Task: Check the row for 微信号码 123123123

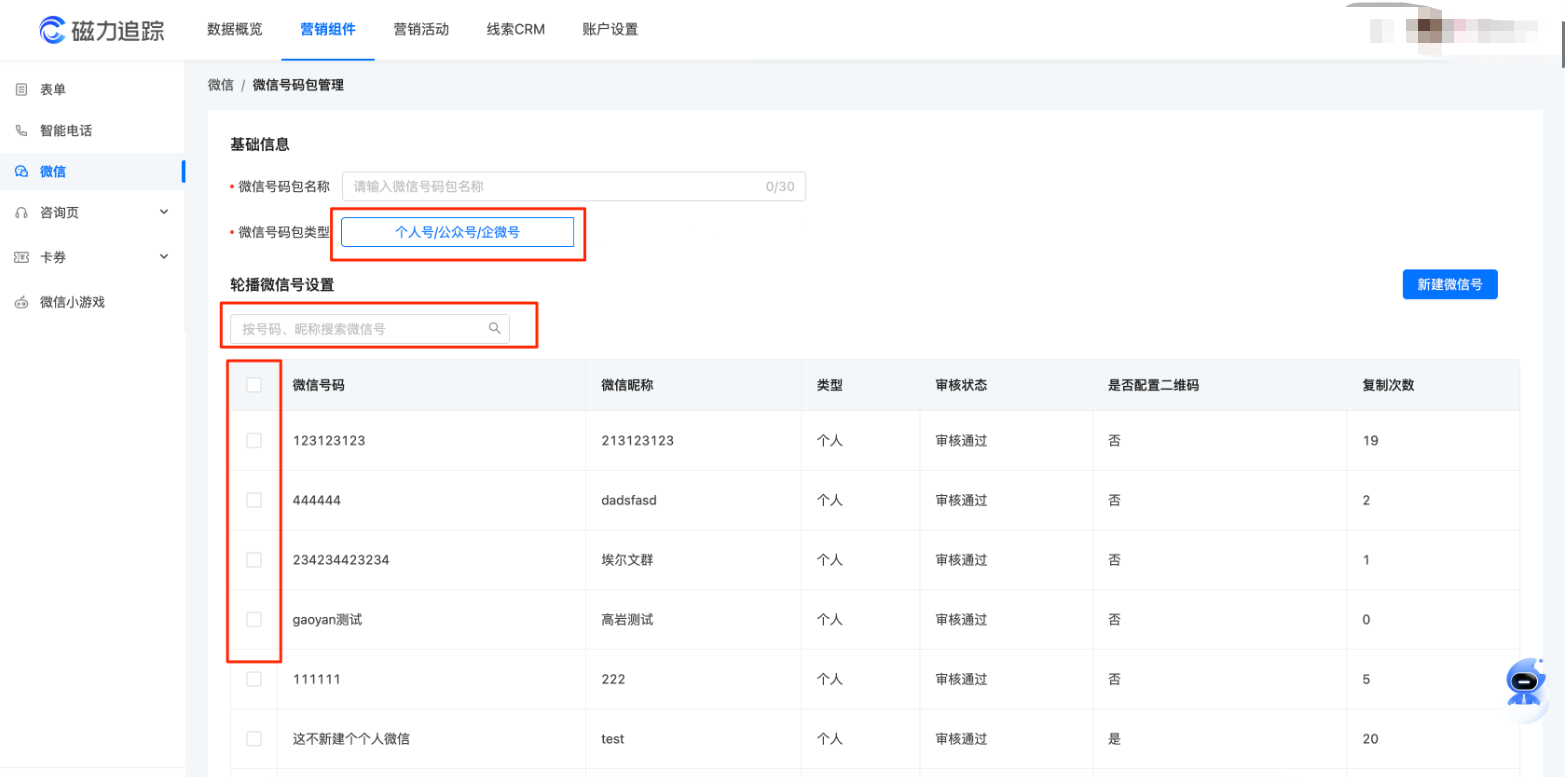Action: (x=254, y=440)
